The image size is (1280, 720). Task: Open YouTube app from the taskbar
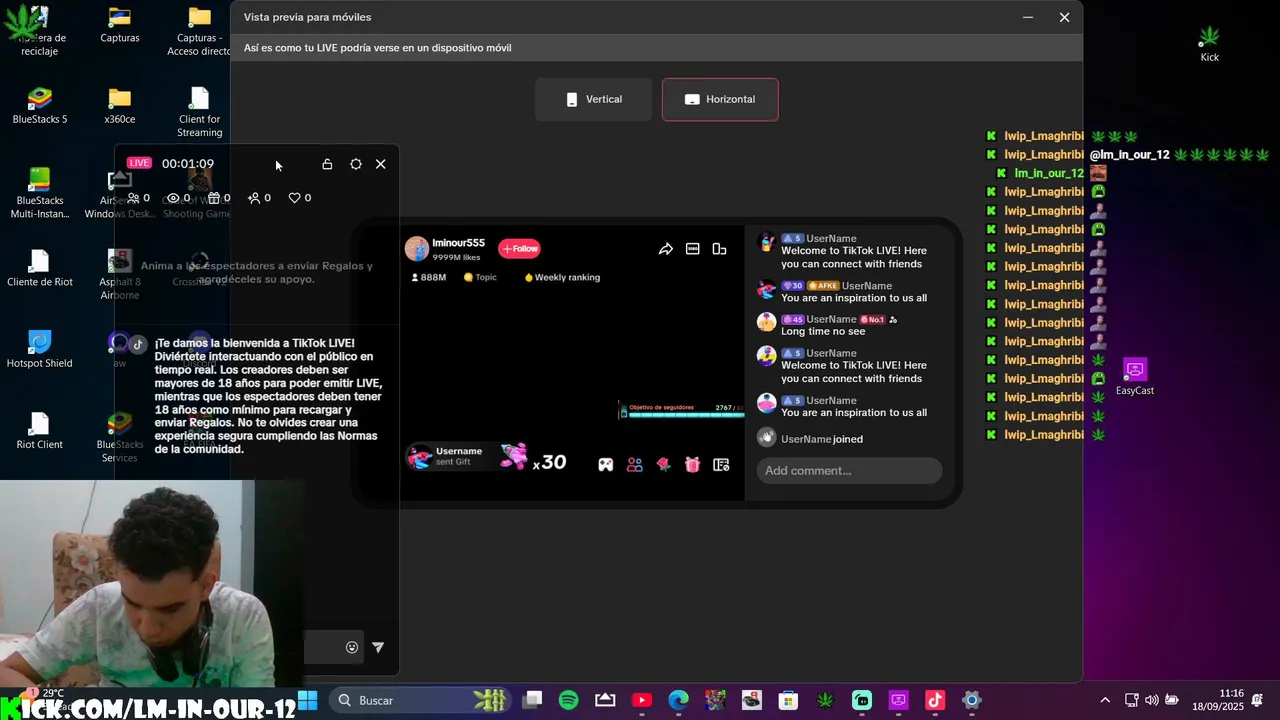pos(642,700)
